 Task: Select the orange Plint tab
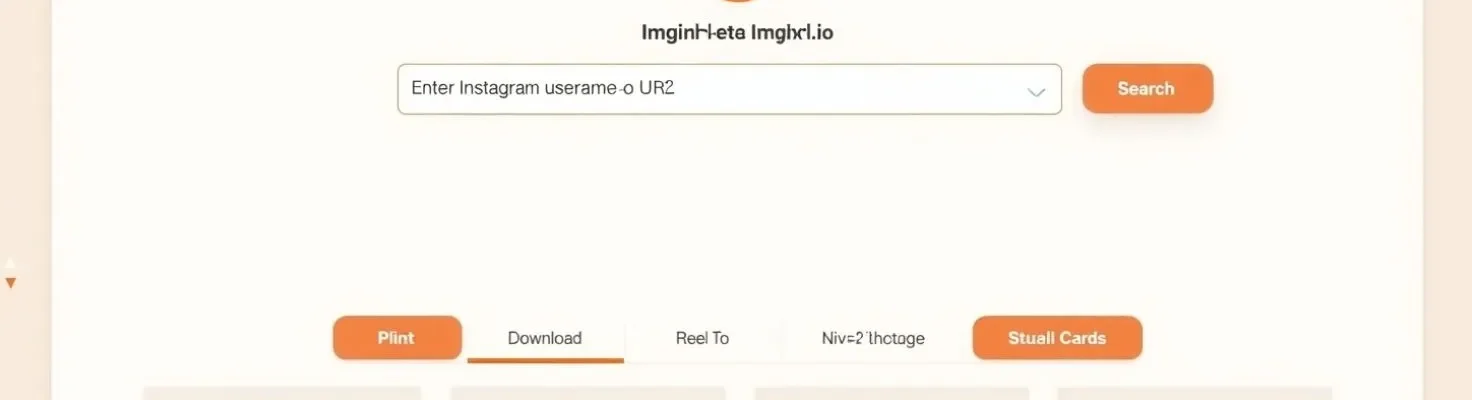[397, 338]
